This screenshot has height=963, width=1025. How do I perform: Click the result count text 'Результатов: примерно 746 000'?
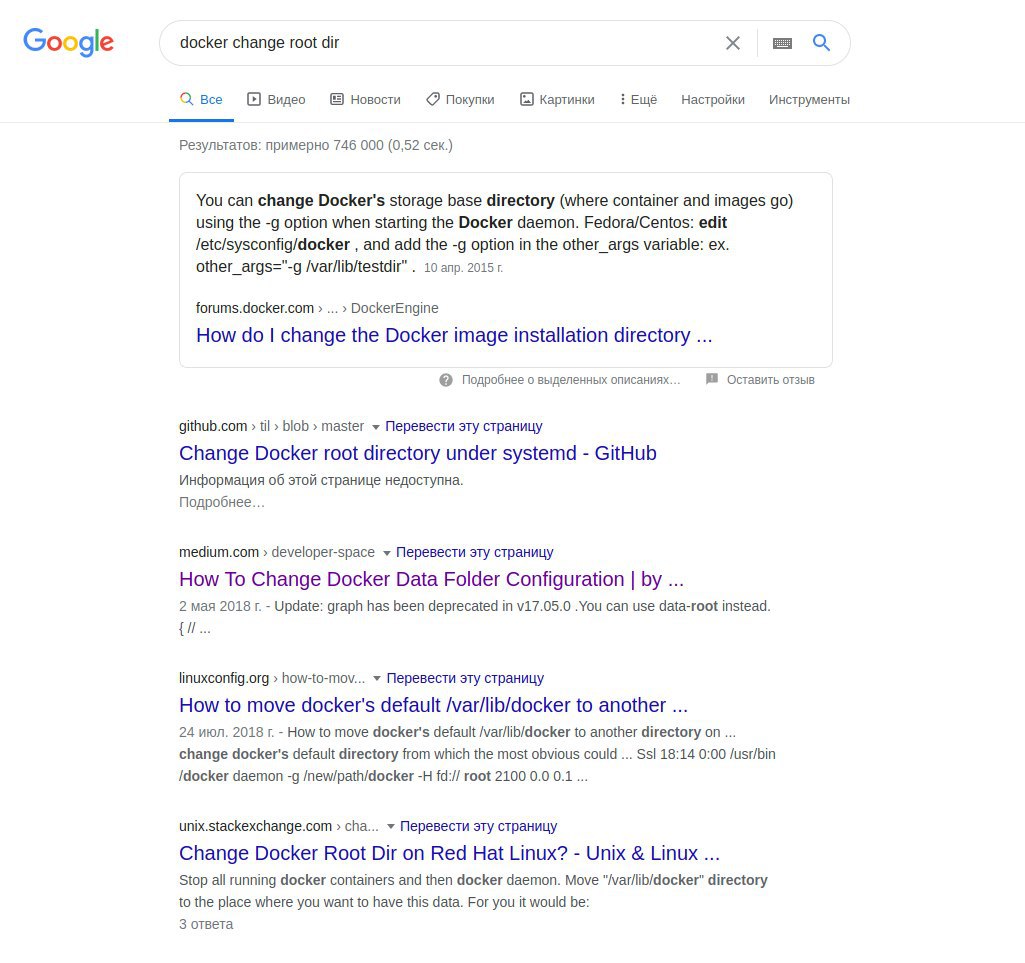[x=316, y=145]
